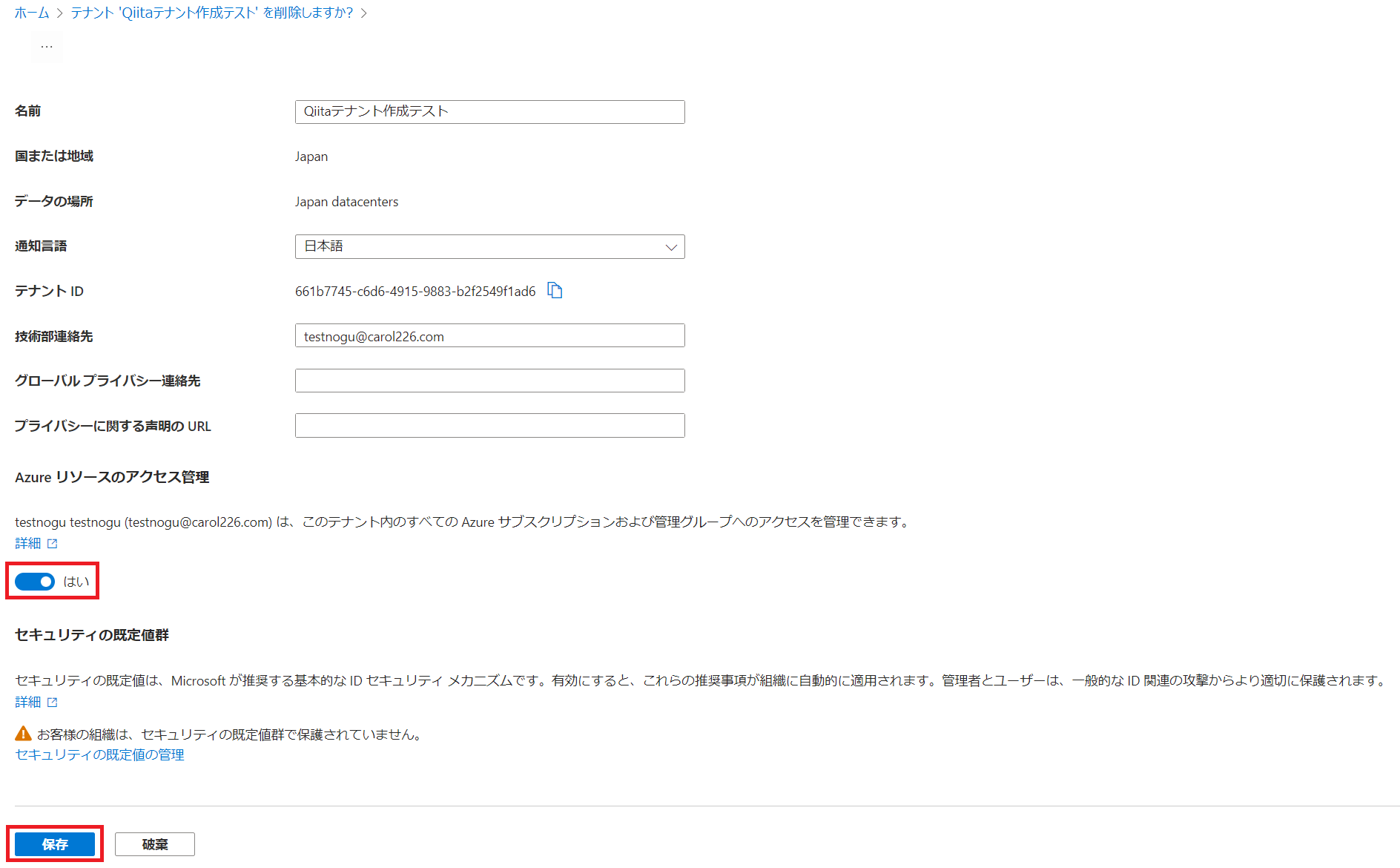Image resolution: width=1400 pixels, height=868 pixels.
Task: Click the orange warning triangle icon
Action: point(24,734)
